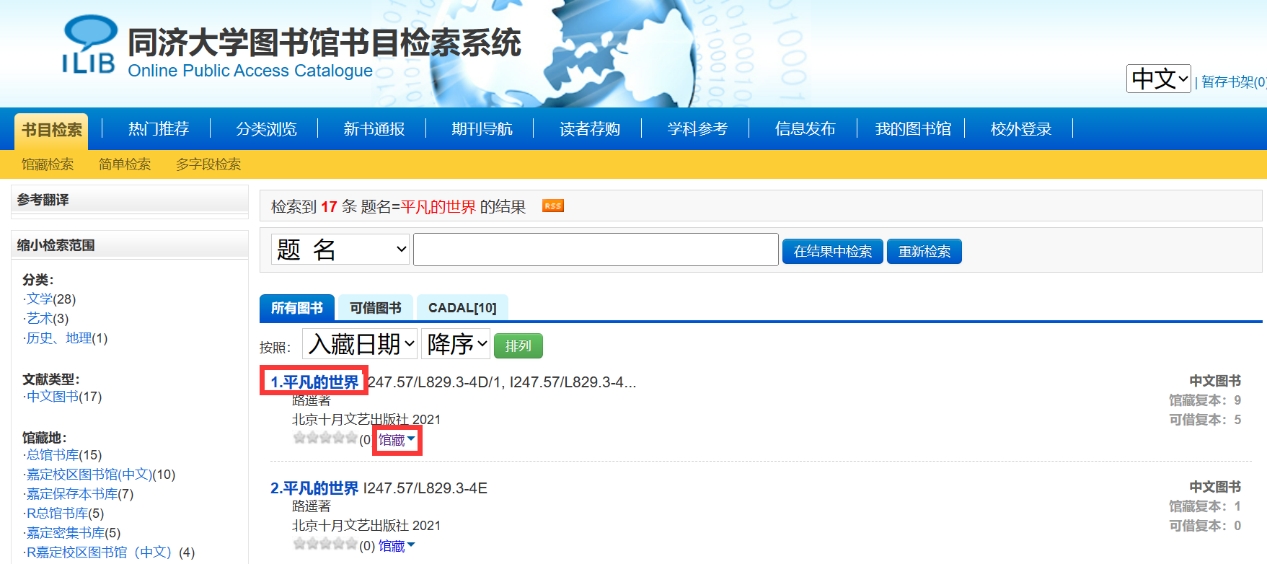Click the 同济大学图书馆书目检索系统 site title

coord(324,44)
